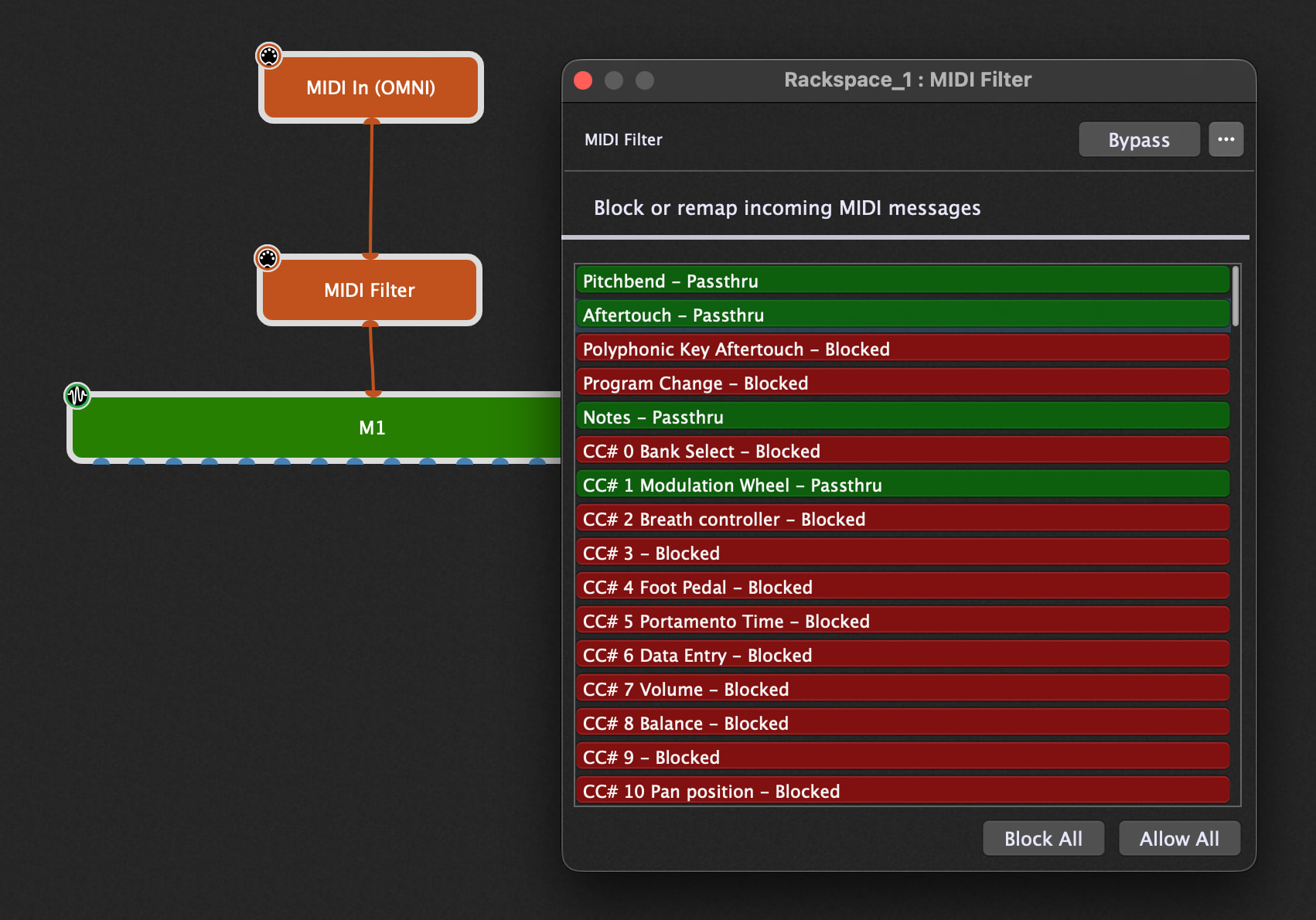Open the three-dots options menu

[1226, 140]
